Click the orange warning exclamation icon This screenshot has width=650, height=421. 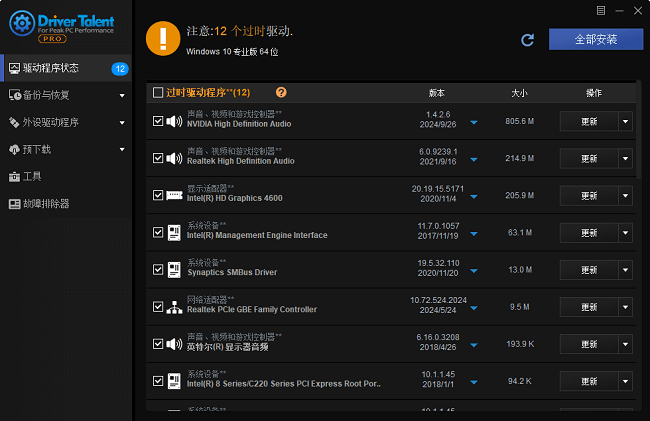click(x=163, y=39)
